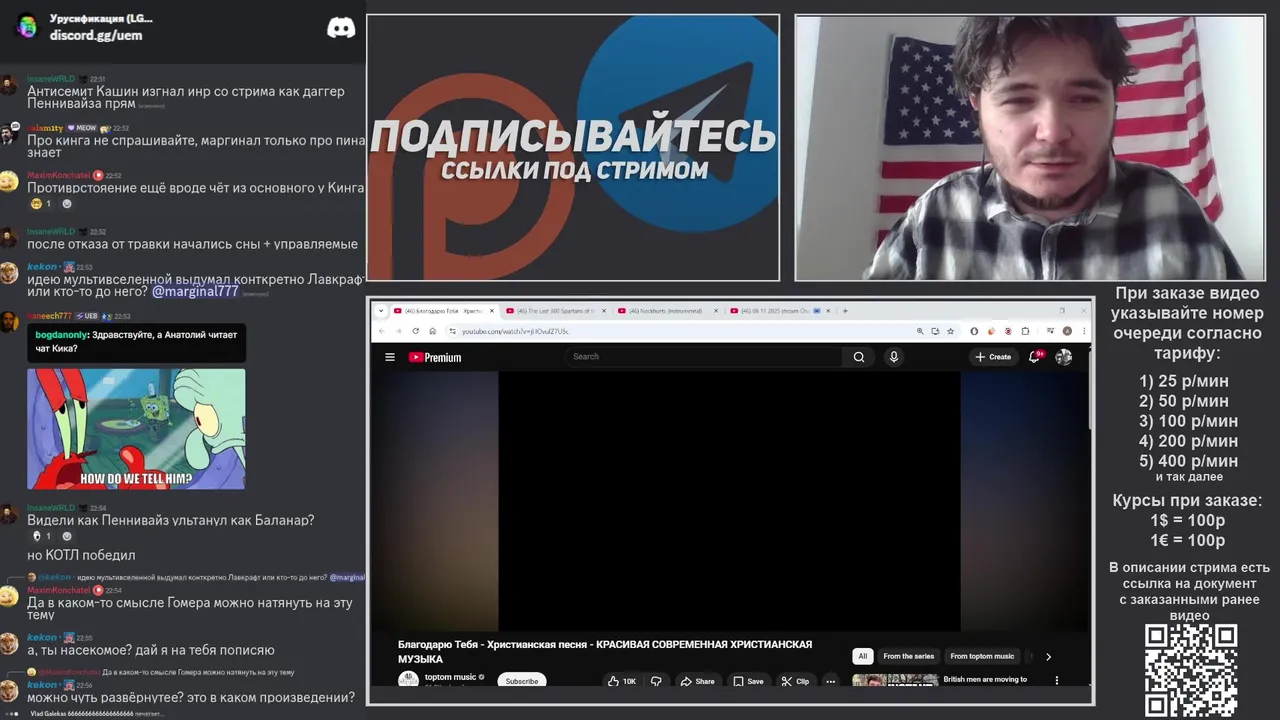The image size is (1280, 720).
Task: Open browser extensions puzzle icon
Action: click(1025, 331)
